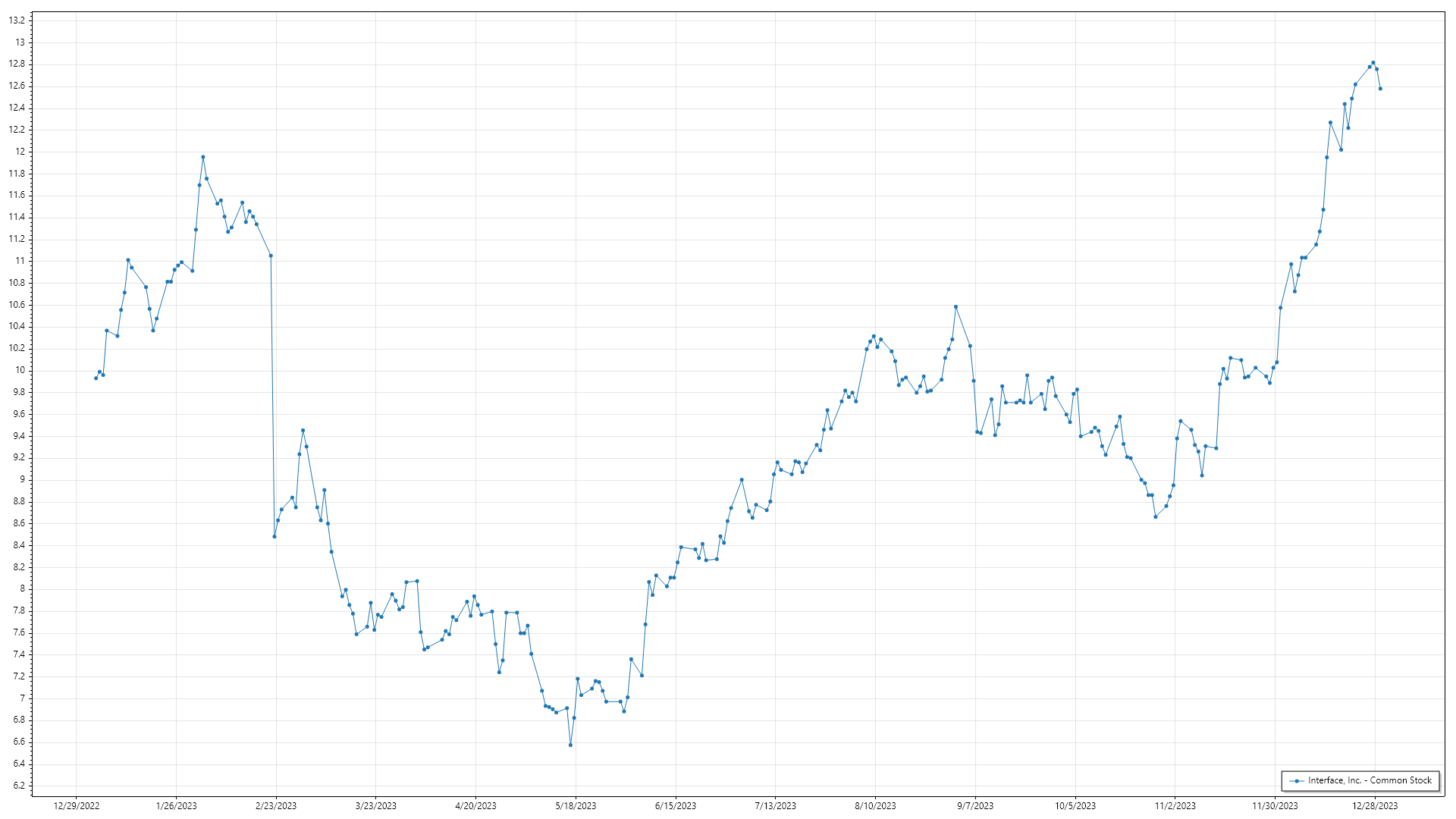Screen dimensions: 1456x819
Task: Select the 12/28/2023 x-axis label
Action: click(1375, 805)
